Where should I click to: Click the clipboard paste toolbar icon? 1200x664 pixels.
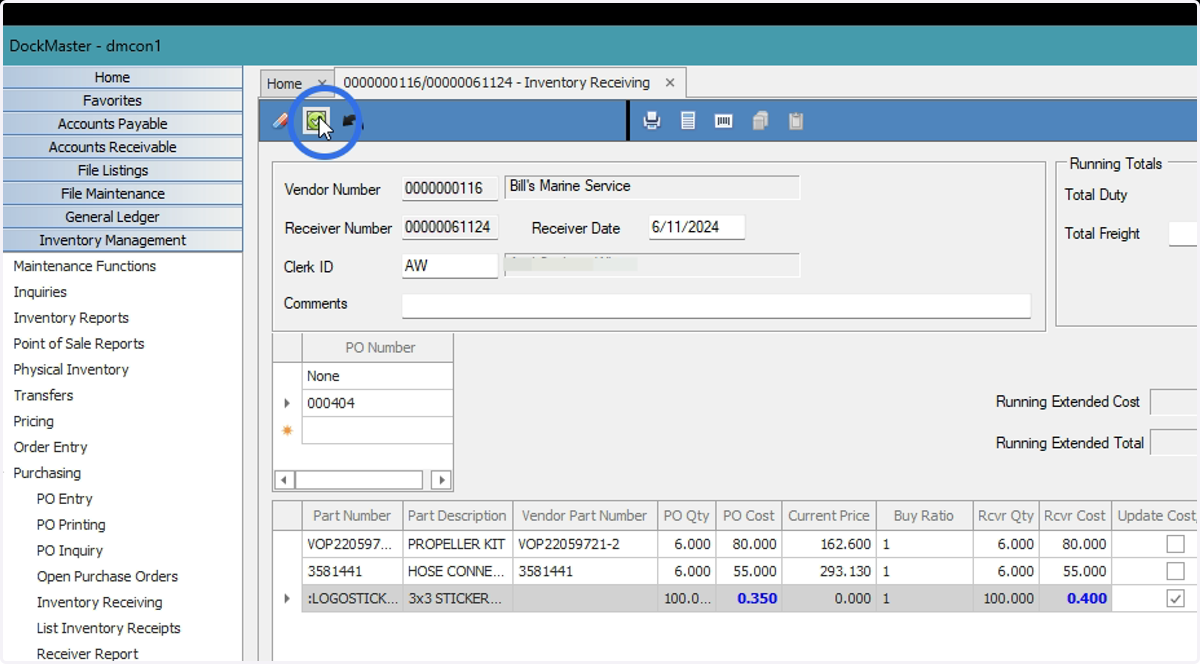(796, 121)
